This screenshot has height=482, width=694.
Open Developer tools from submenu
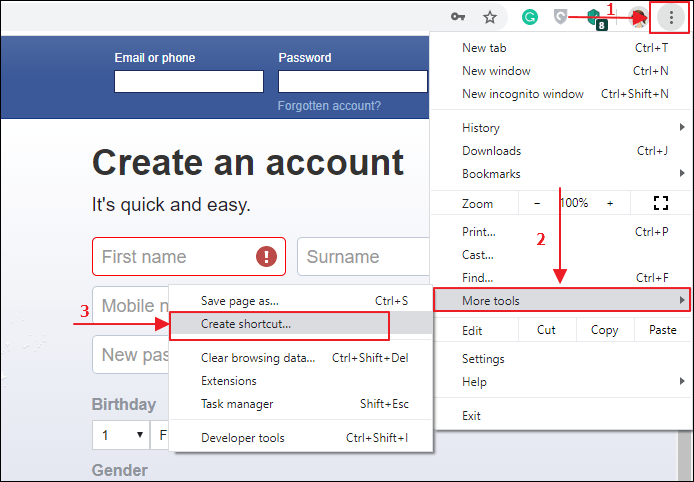301,438
